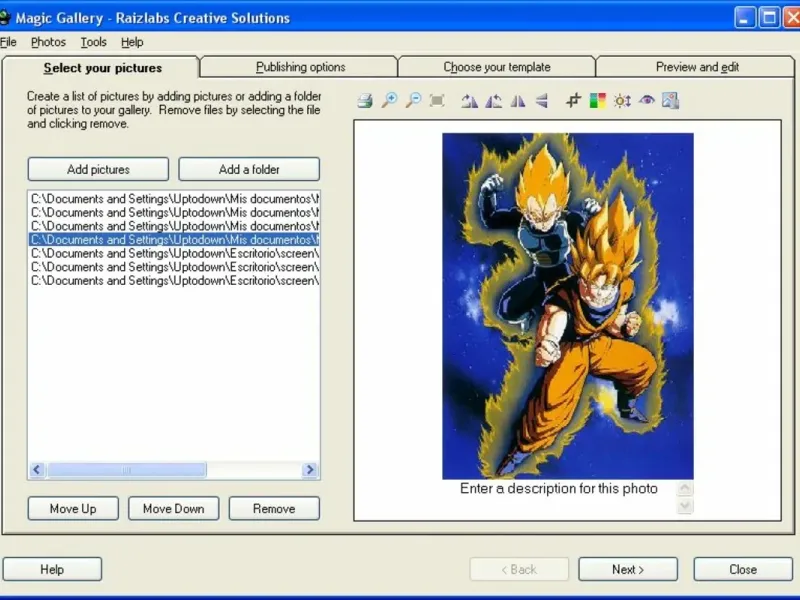Click the Add a folder button
The width and height of the screenshot is (800, 600).
[249, 169]
